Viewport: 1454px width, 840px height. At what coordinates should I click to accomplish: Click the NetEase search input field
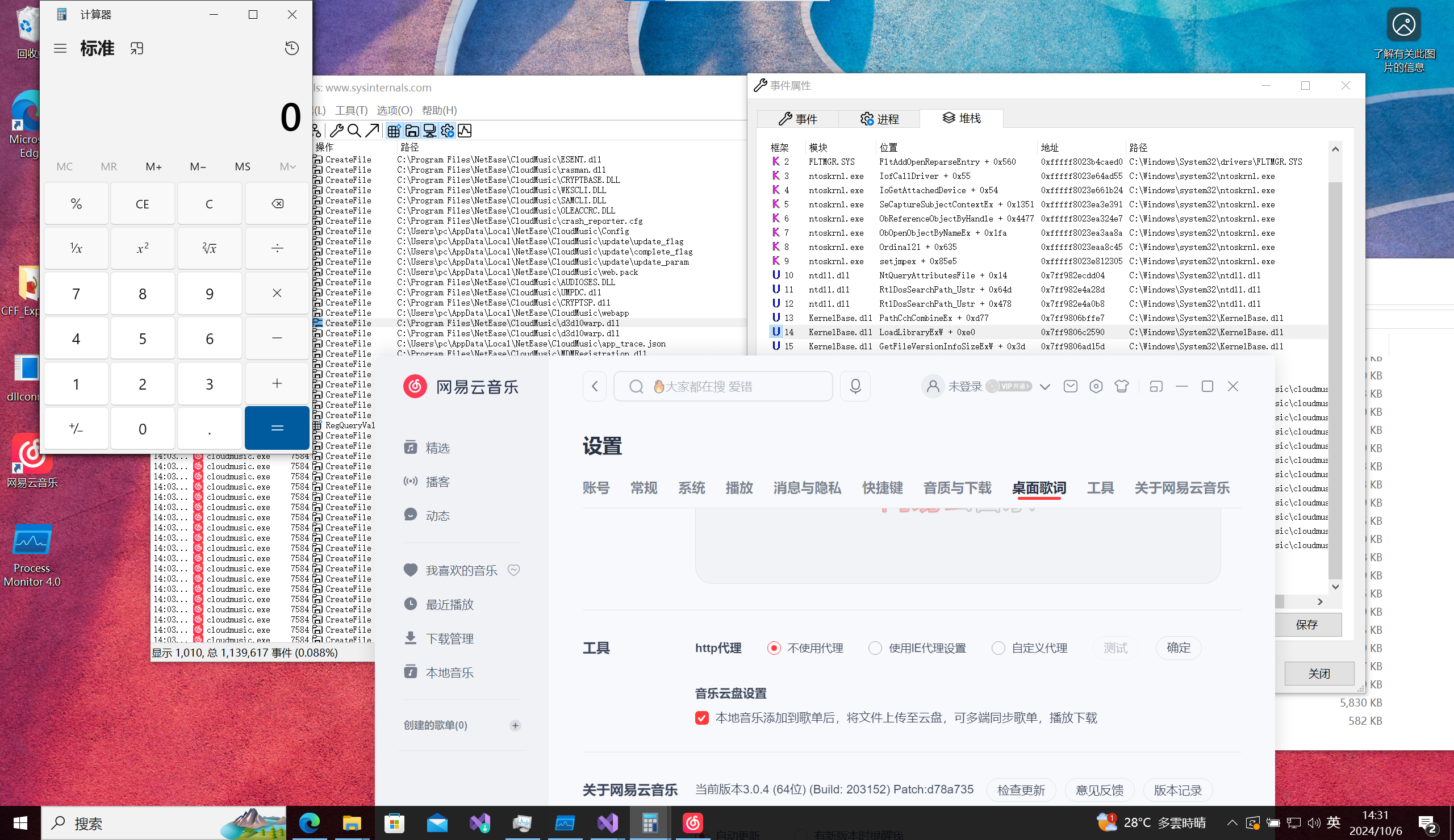pyautogui.click(x=738, y=386)
